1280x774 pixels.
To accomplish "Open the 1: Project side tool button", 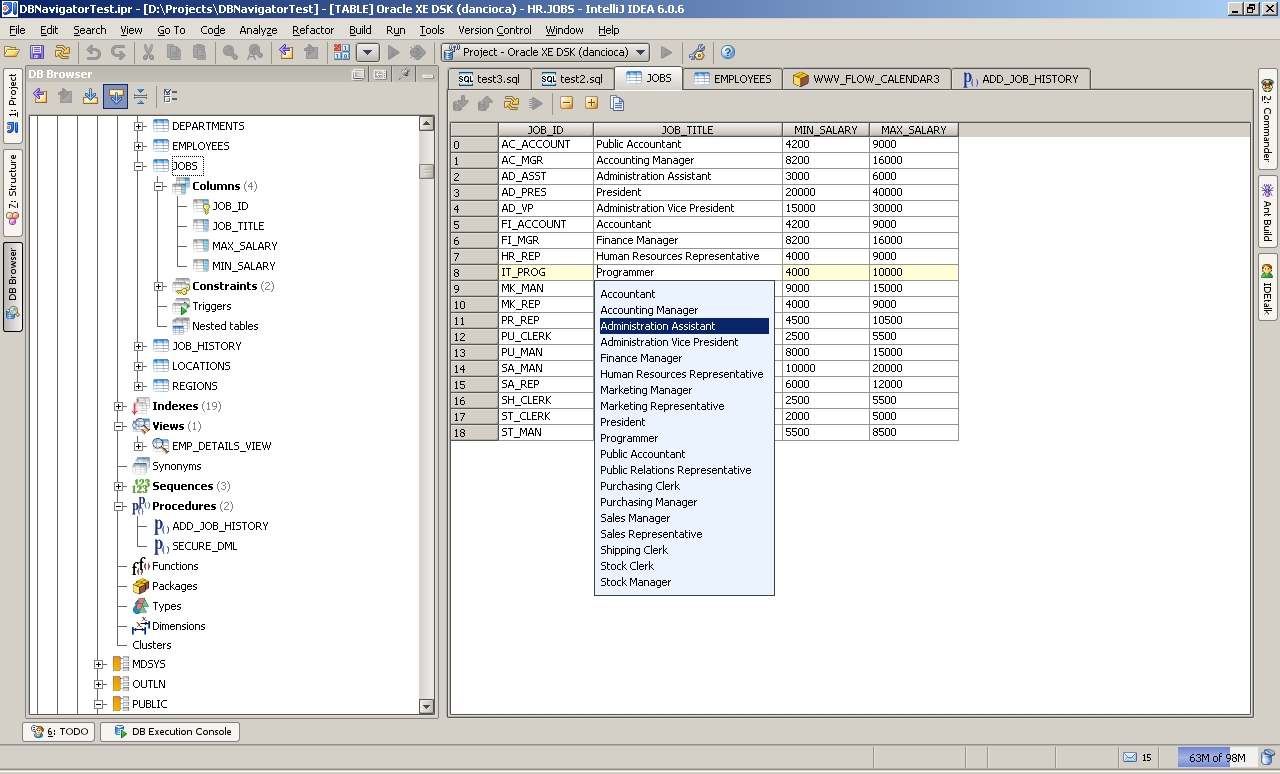I will tap(13, 106).
